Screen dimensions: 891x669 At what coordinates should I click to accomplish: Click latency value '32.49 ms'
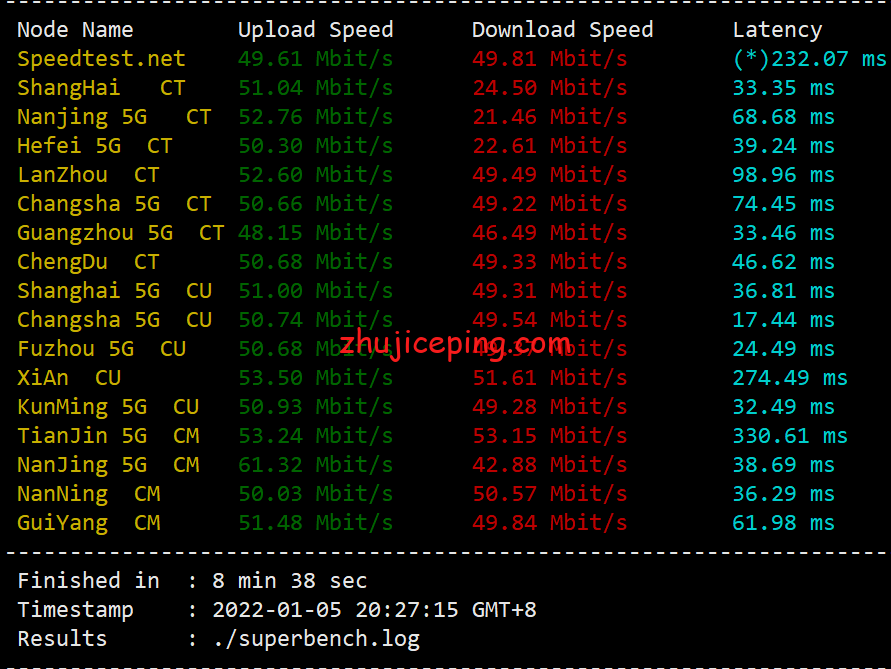784,406
